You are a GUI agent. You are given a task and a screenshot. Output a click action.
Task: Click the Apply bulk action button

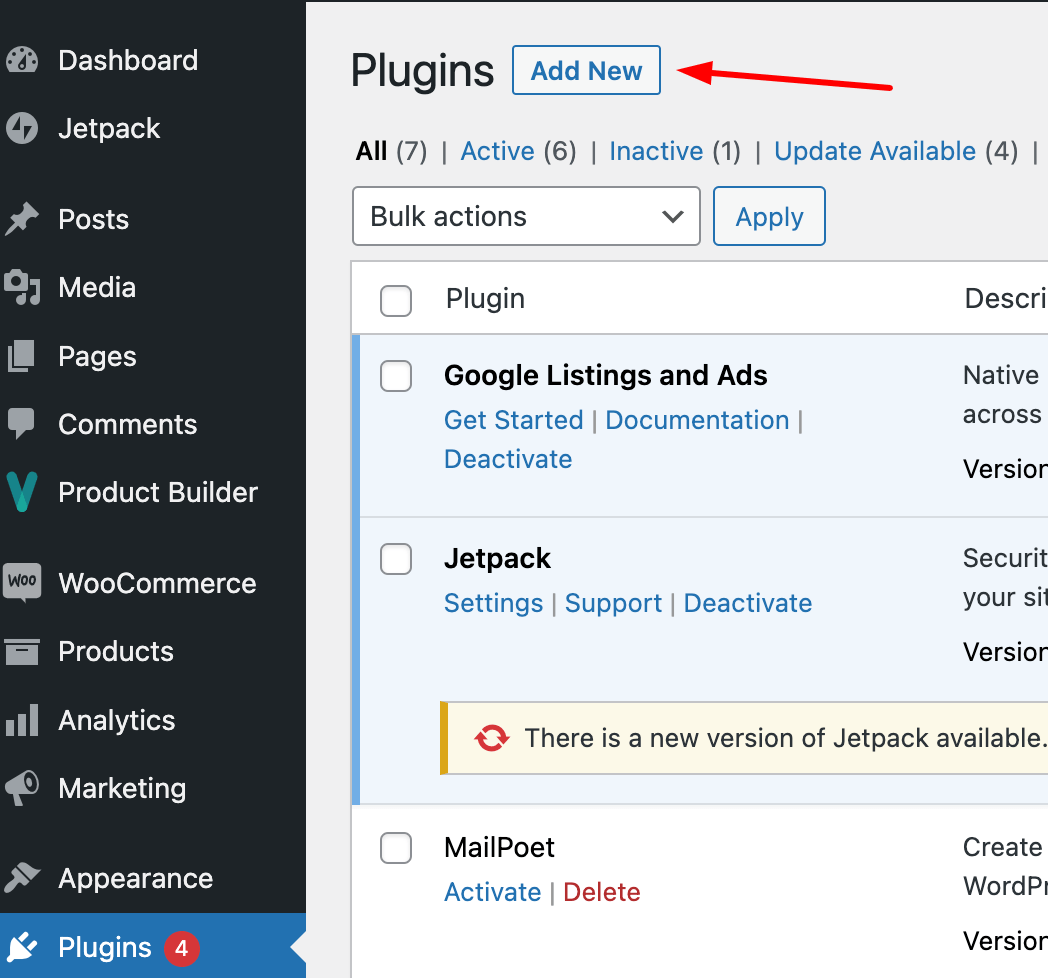(769, 216)
